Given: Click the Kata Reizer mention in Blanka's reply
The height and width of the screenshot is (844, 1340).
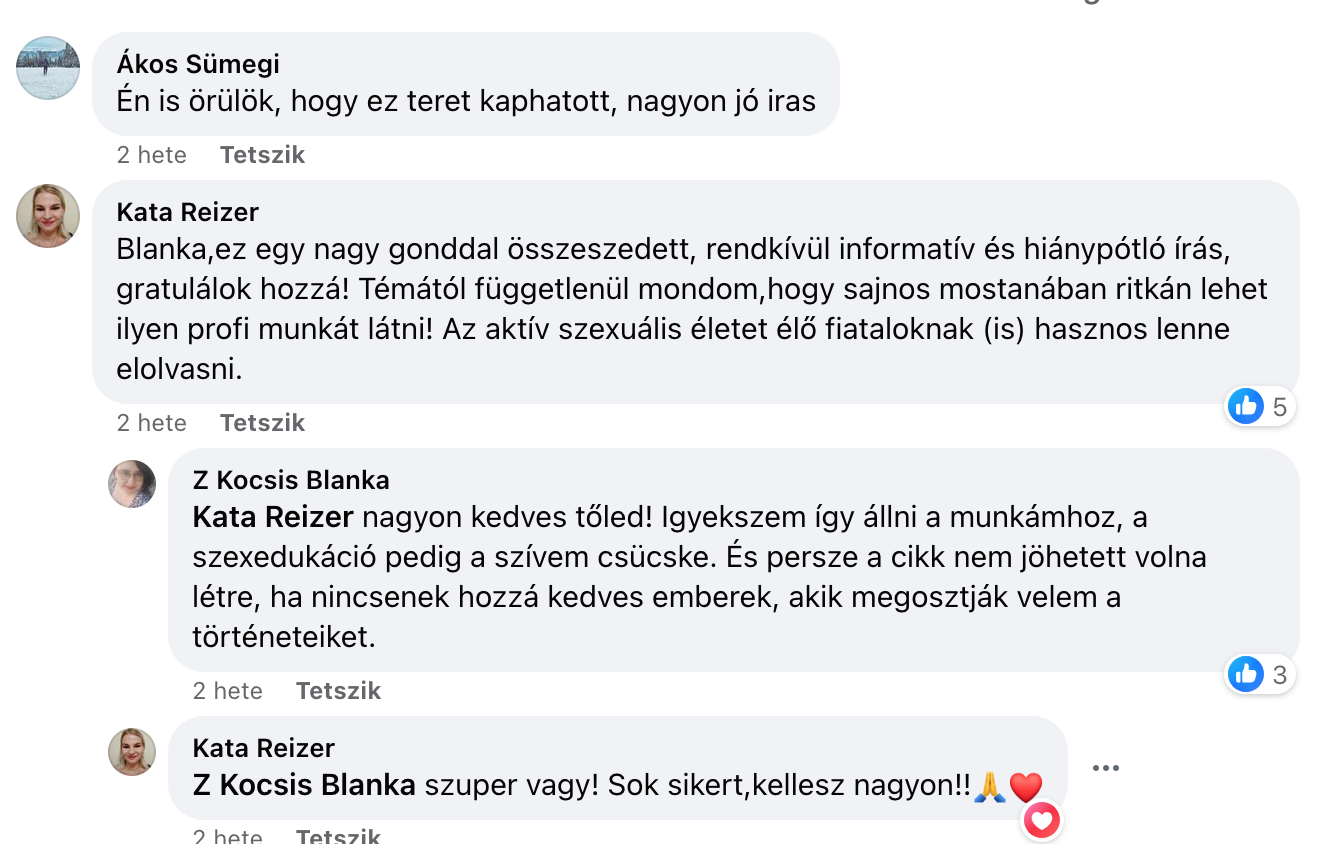Looking at the screenshot, I should (x=273, y=517).
